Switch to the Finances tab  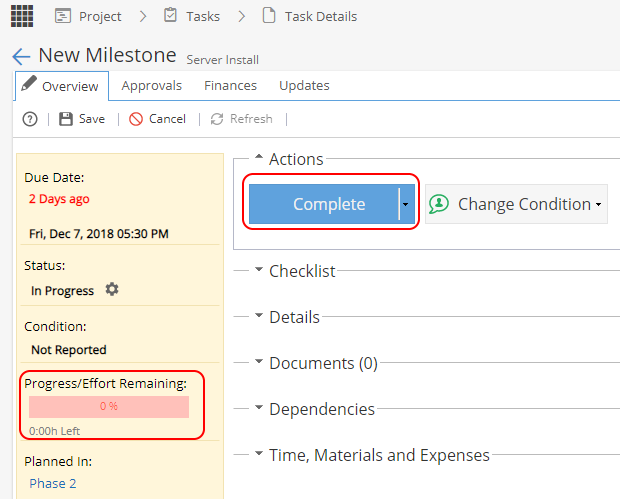click(231, 85)
